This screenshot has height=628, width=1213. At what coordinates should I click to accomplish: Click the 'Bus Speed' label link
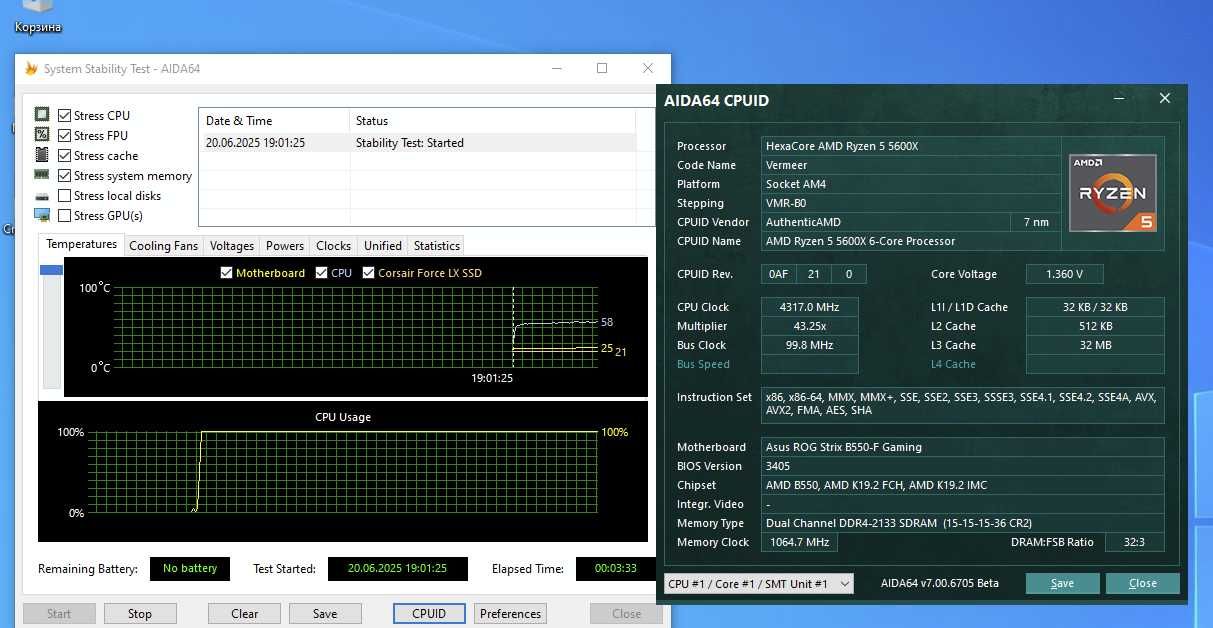pyautogui.click(x=703, y=364)
